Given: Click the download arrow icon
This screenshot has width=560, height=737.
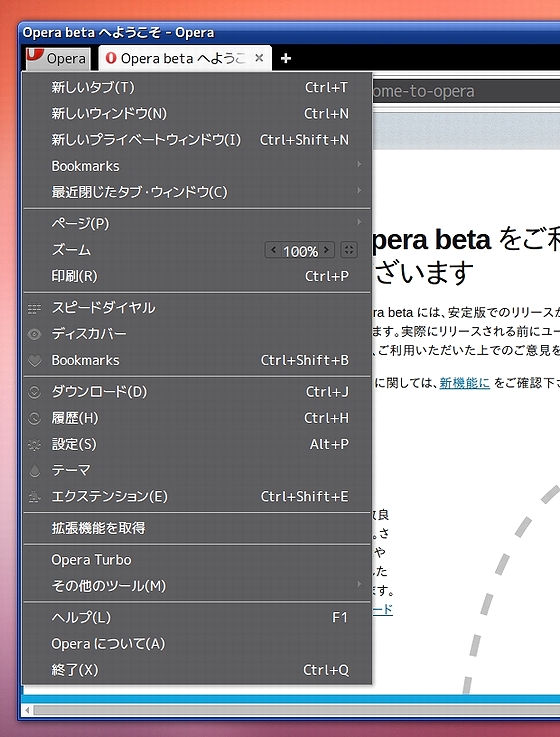Looking at the screenshot, I should (x=34, y=392).
